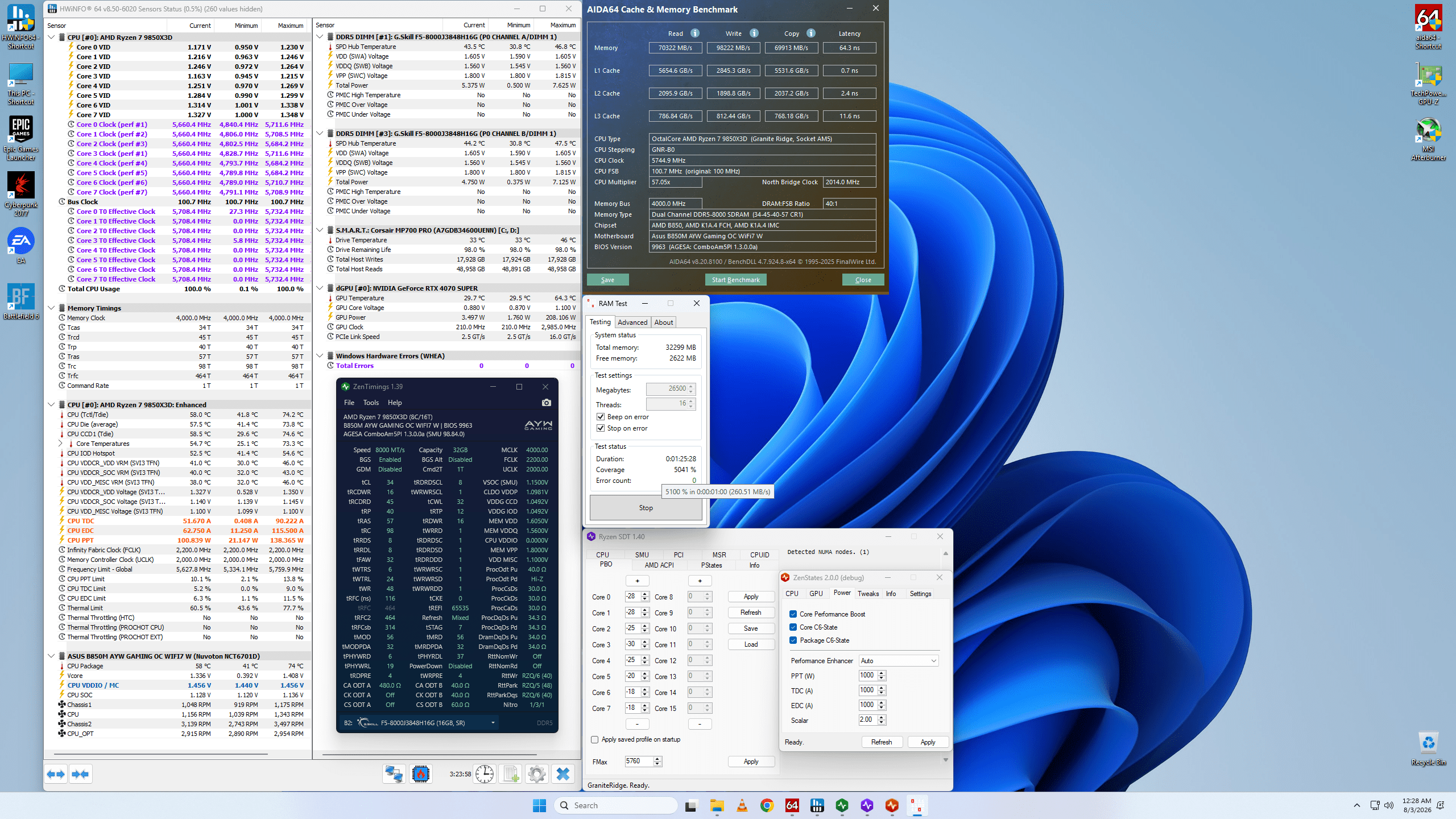Open HWiNFO sensor settings gear icon
This screenshot has width=1456, height=819.
point(536,773)
